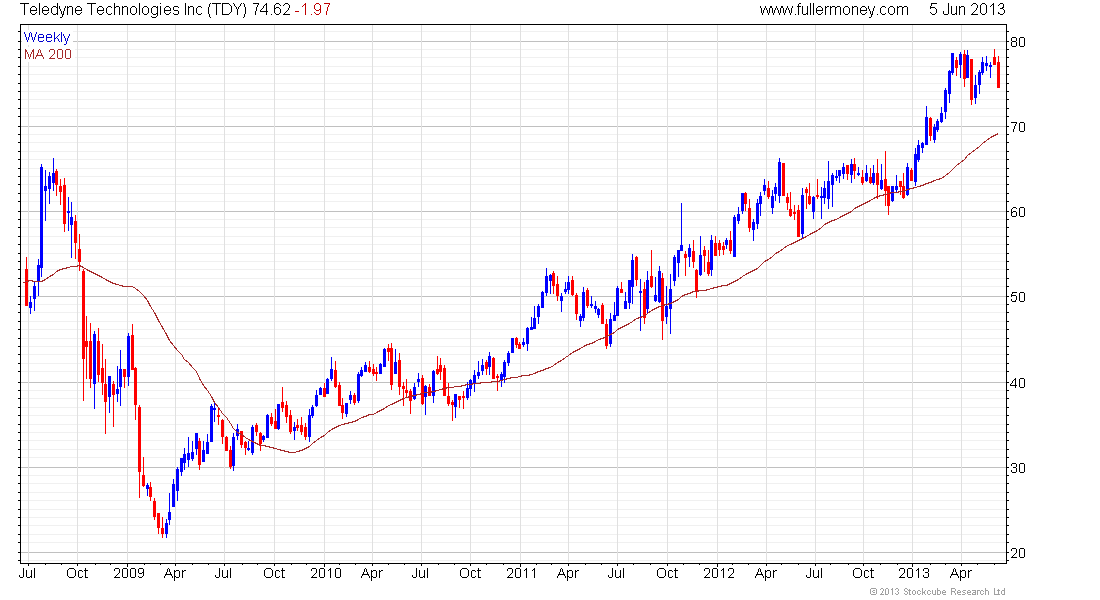The image size is (1100, 600).
Task: Click the Jul label after 2012
Action: coord(814,573)
